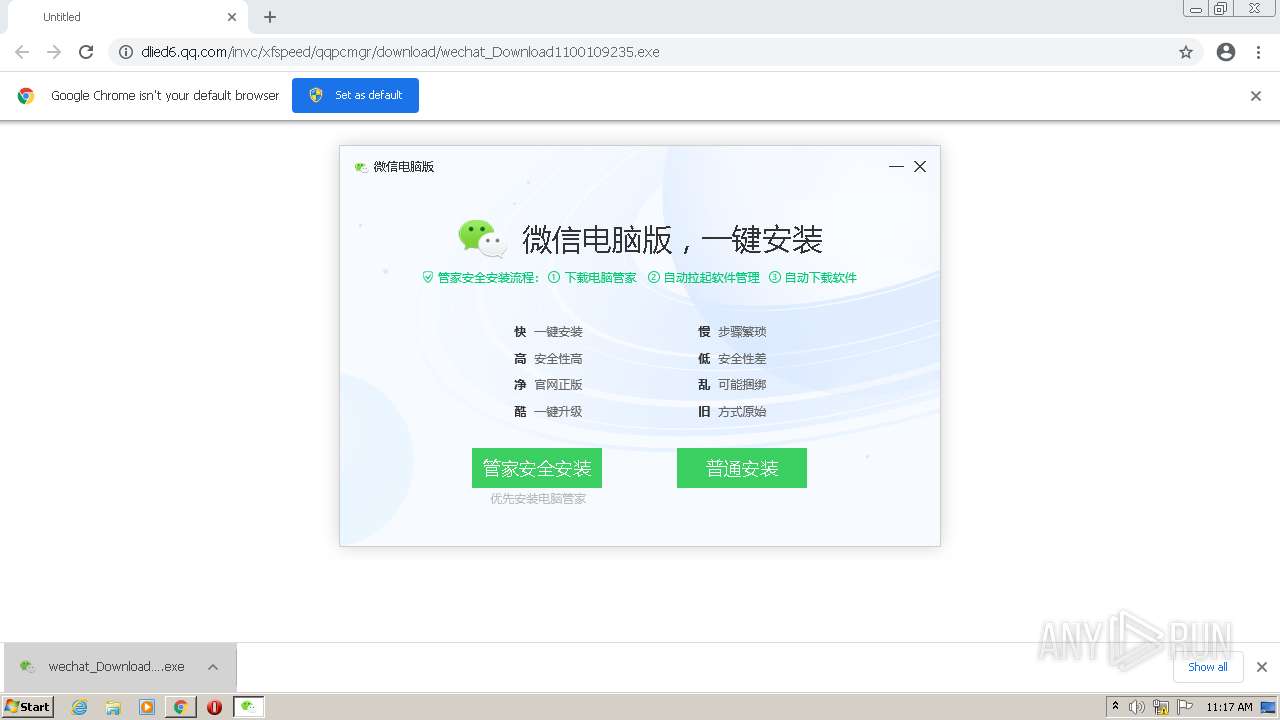Screen dimensions: 1280x720
Task: View site information icon in address bar
Action: pos(126,52)
